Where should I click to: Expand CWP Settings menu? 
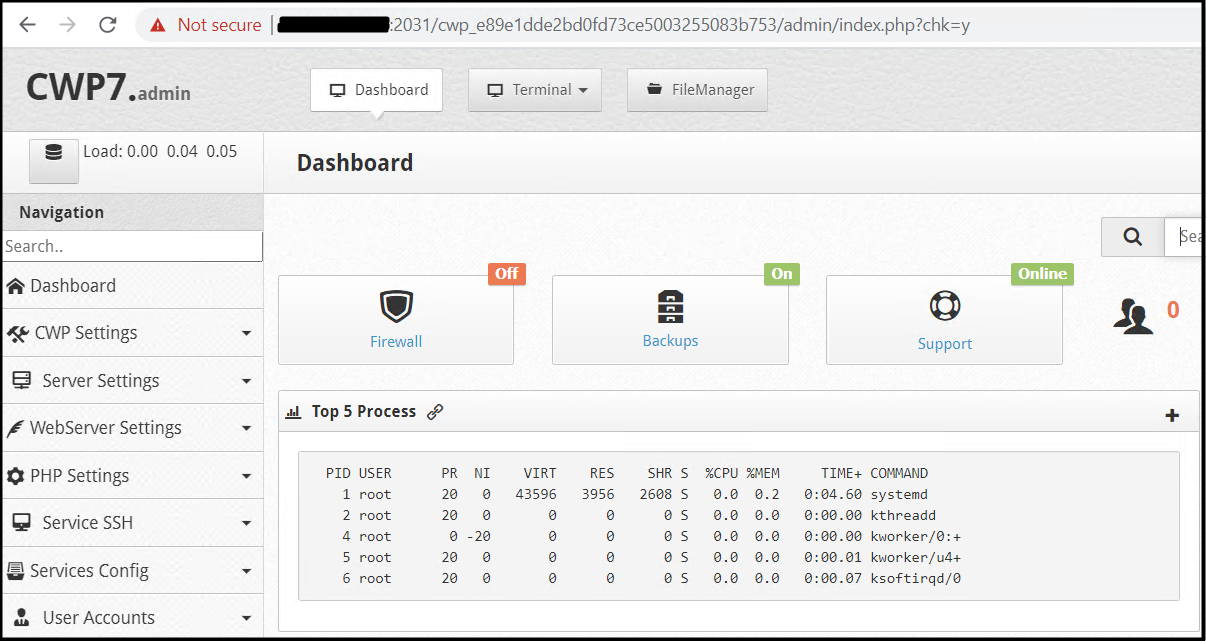132,333
